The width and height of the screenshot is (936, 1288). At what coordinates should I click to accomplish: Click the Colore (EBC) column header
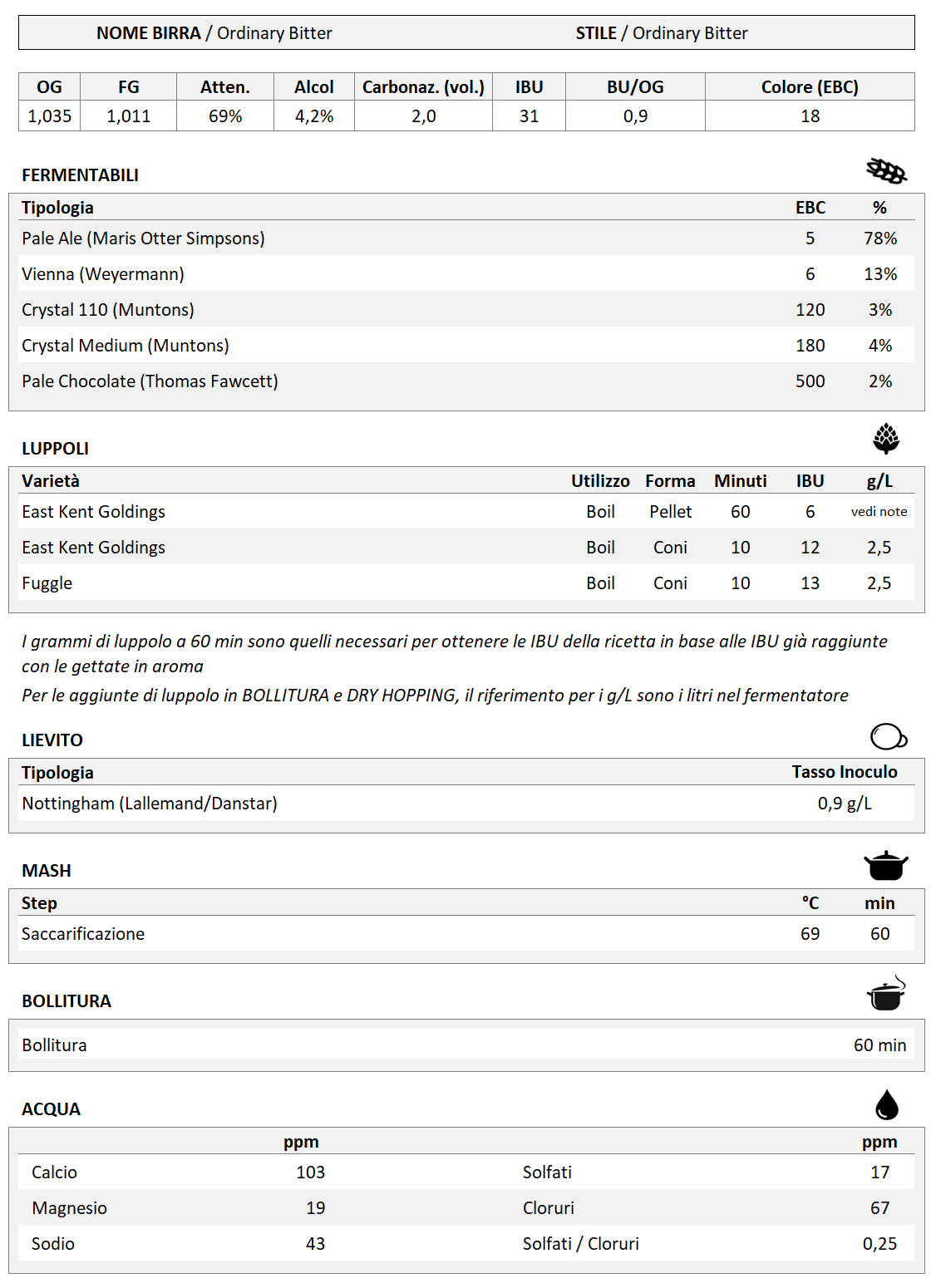point(810,87)
